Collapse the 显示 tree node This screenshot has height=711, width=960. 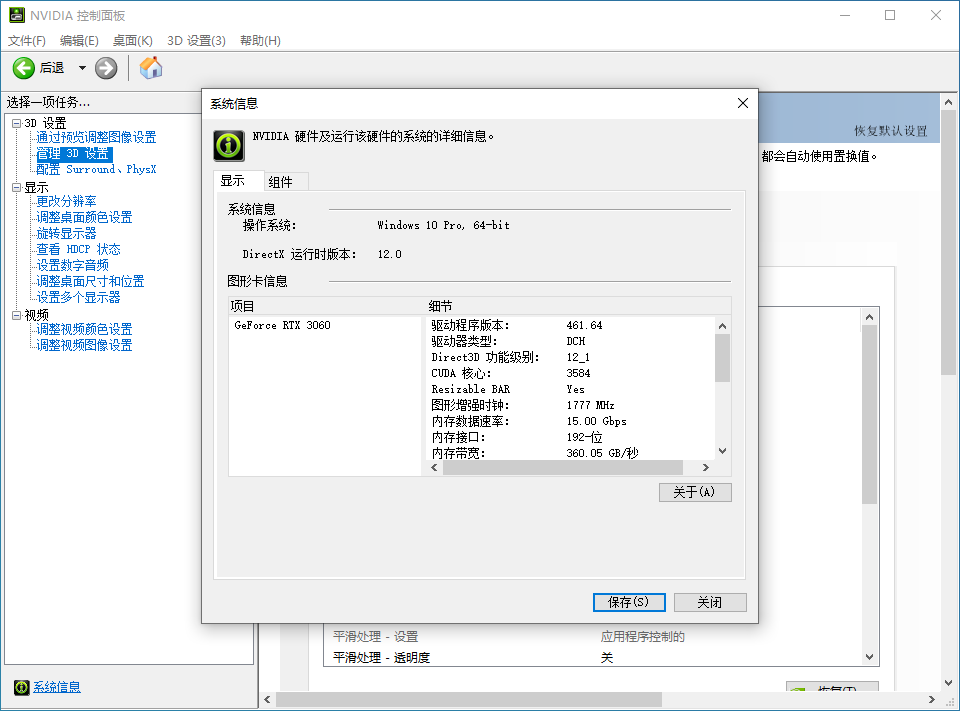(17, 187)
